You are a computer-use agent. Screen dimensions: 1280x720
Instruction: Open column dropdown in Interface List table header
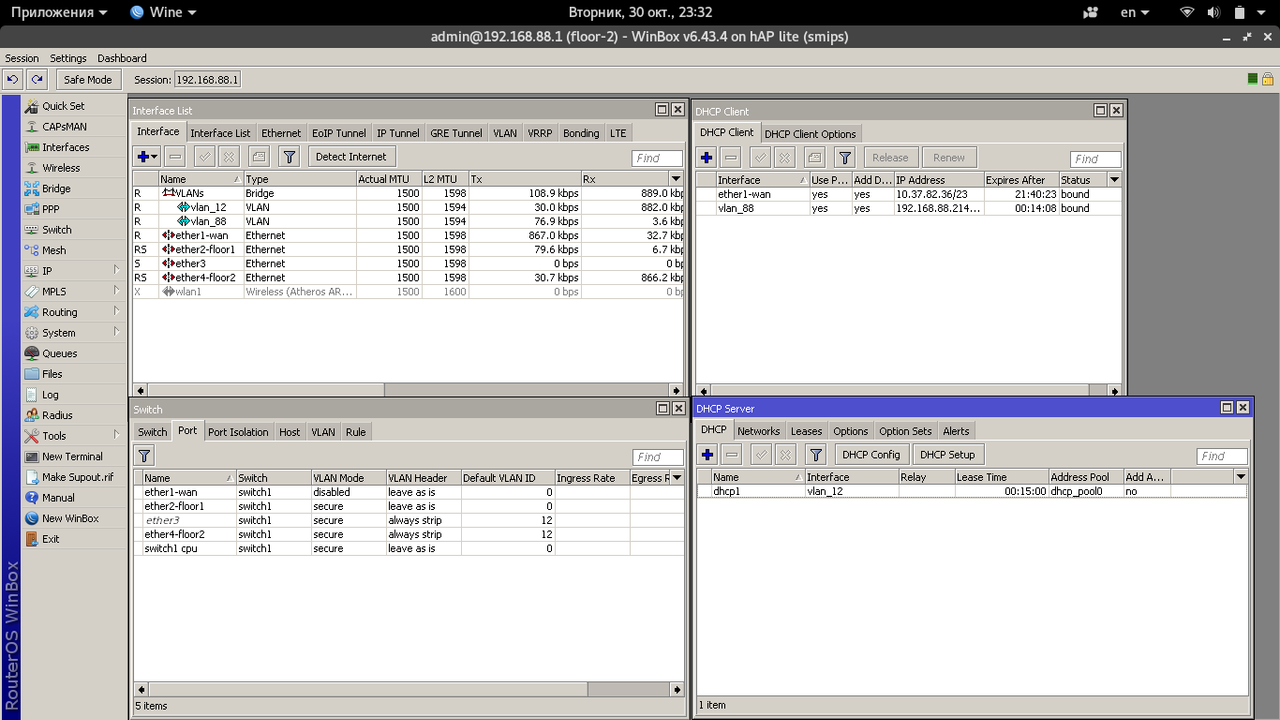(x=676, y=179)
